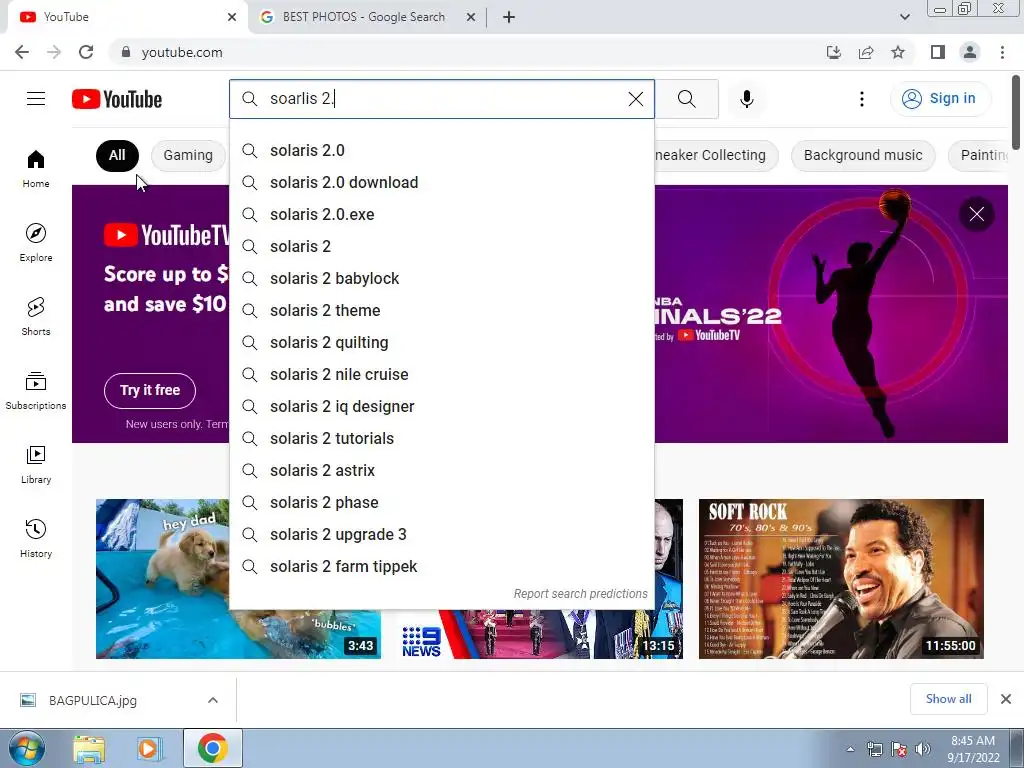
Task: Switch to the BEST PHOTOS Google Search tab
Action: [x=364, y=17]
